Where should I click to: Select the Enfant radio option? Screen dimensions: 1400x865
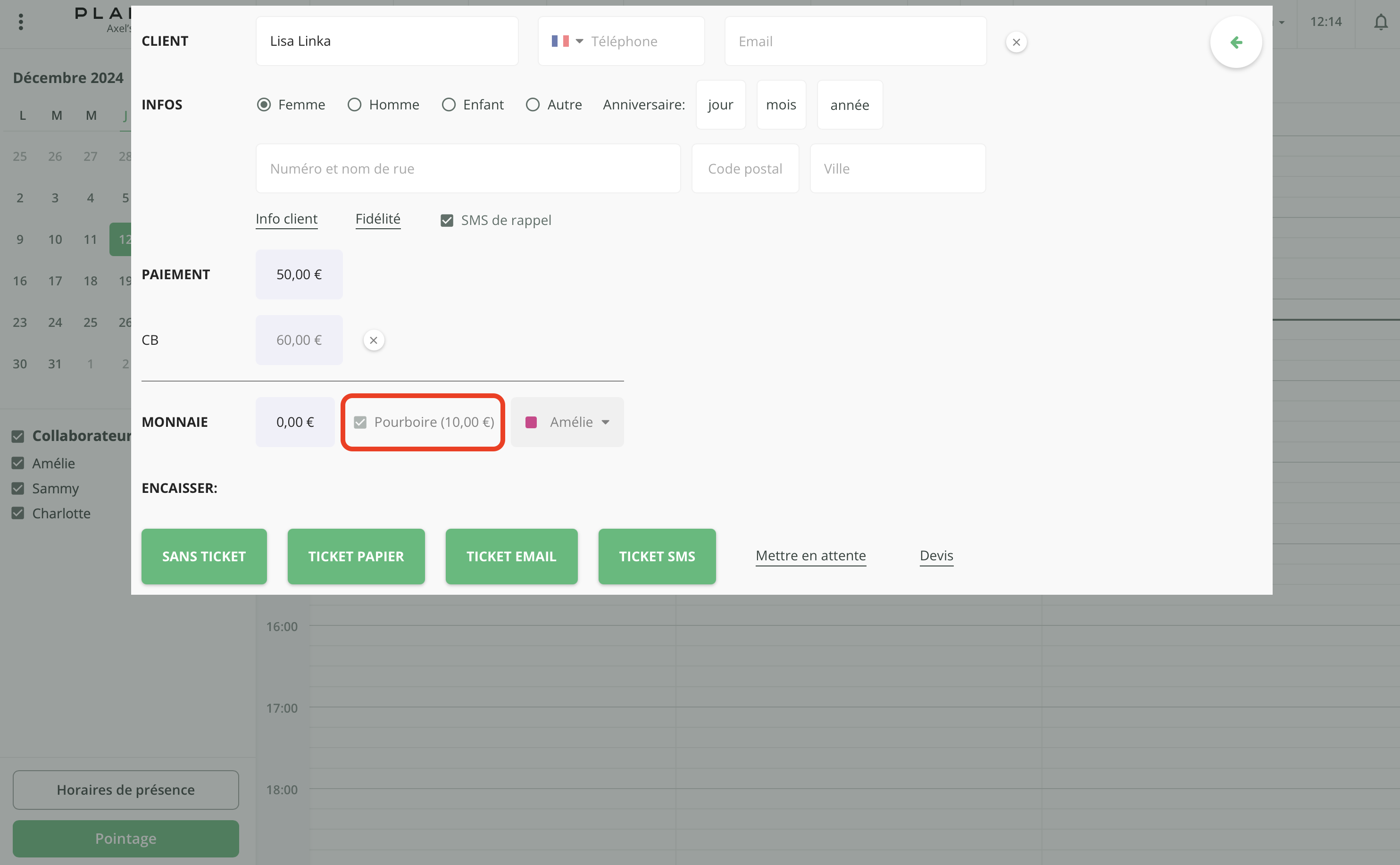449,105
